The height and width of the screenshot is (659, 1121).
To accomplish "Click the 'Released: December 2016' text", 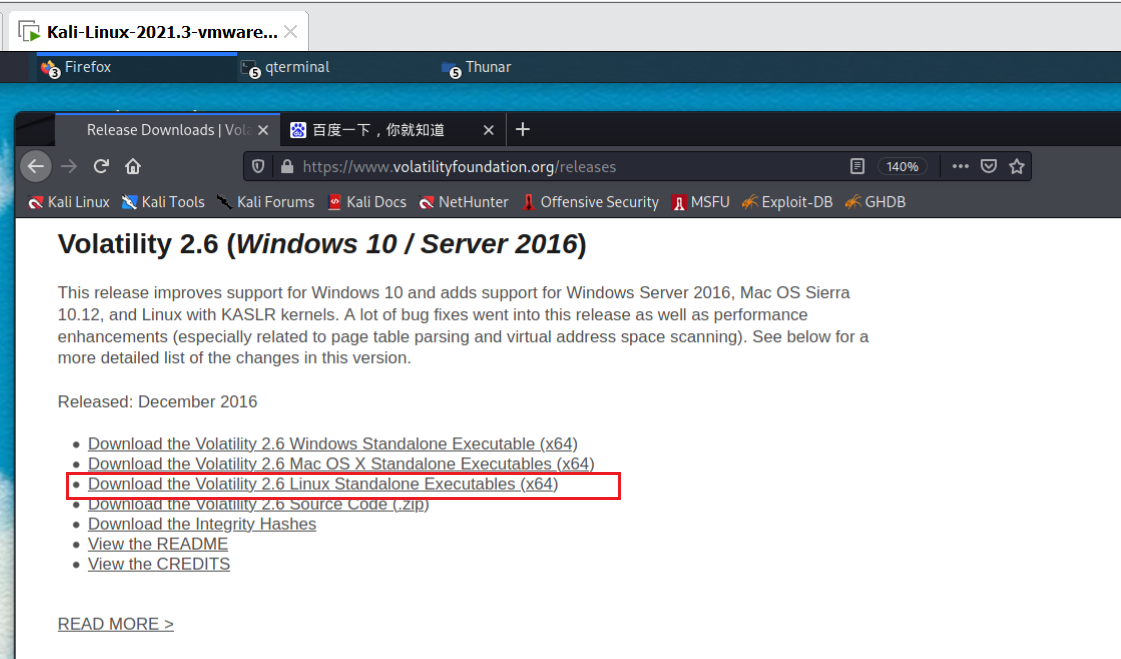I will (x=157, y=402).
